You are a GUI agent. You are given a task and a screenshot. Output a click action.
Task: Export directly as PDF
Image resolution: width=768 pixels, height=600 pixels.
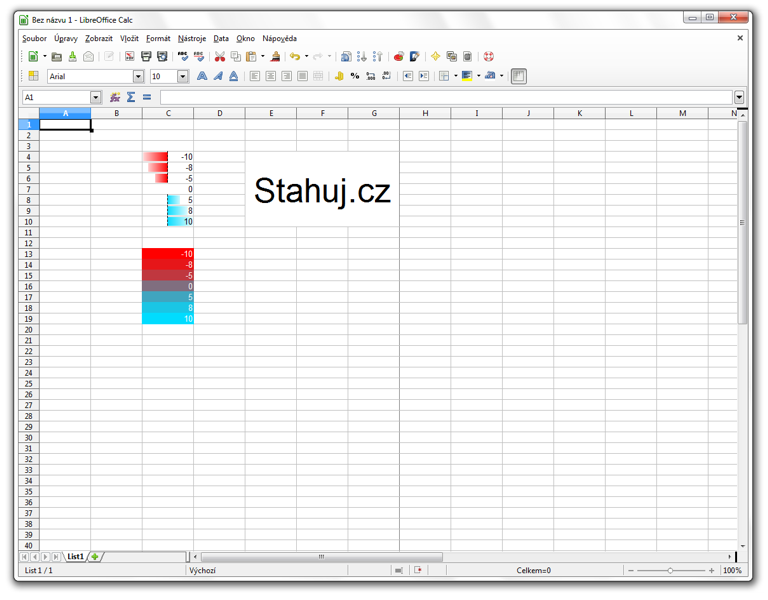(129, 56)
